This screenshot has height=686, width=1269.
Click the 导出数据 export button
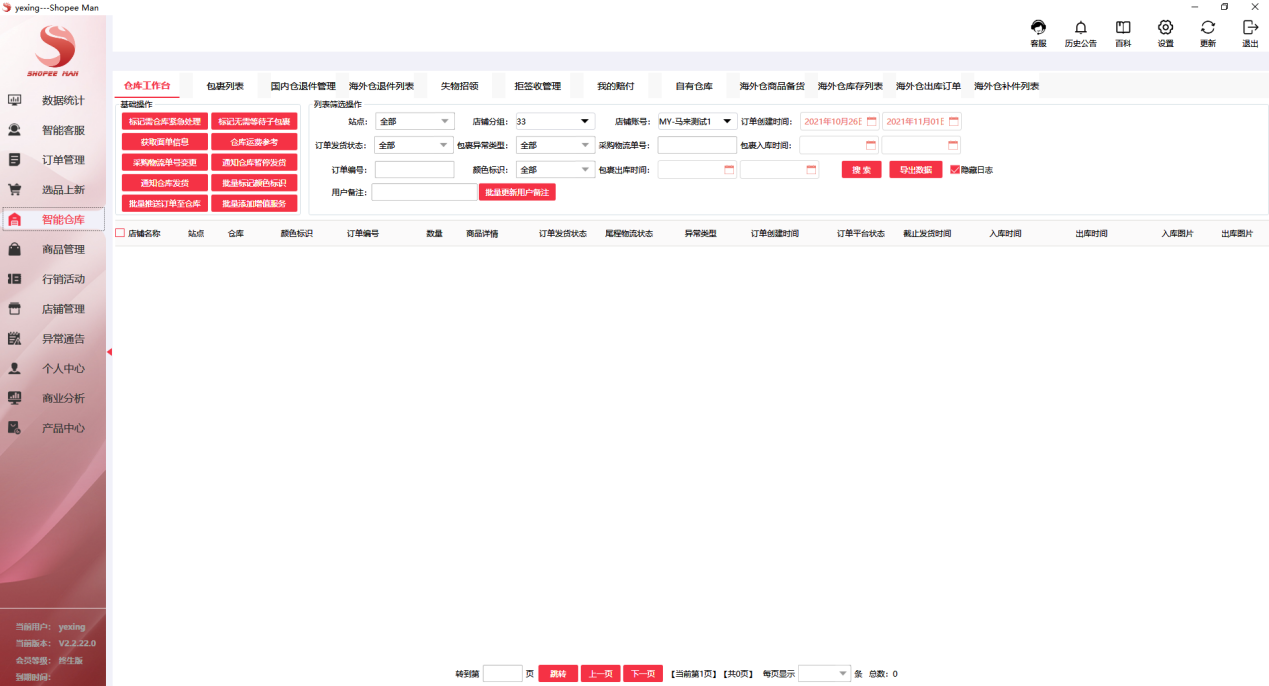pyautogui.click(x=917, y=169)
